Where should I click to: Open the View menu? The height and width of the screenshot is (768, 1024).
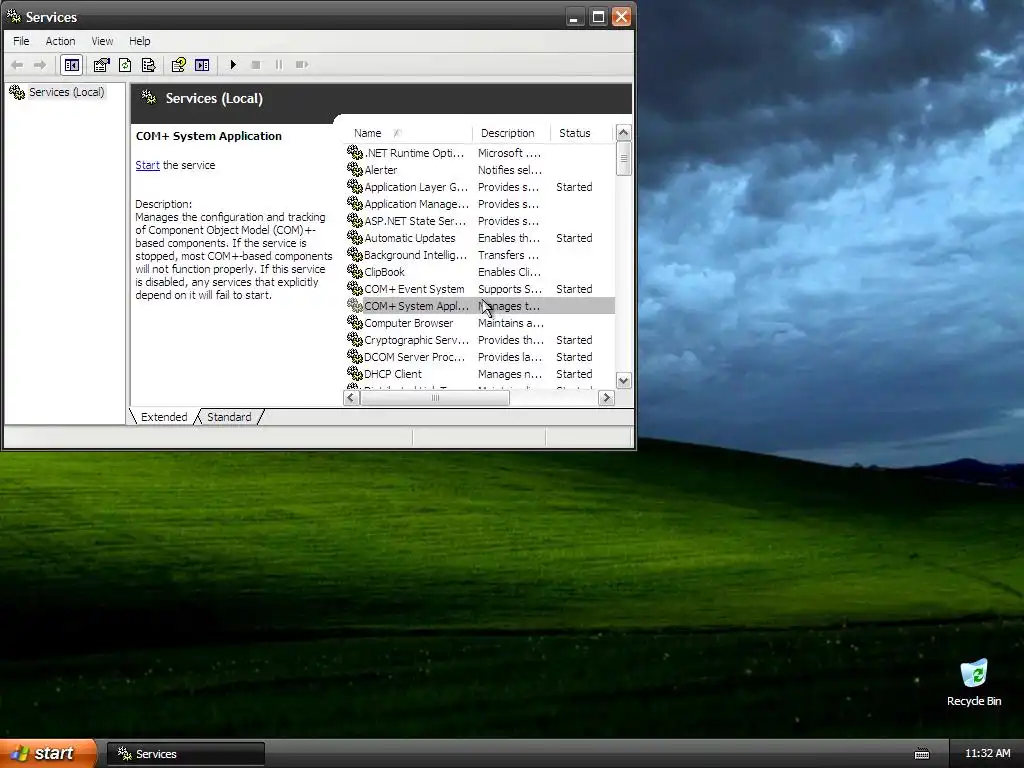pyautogui.click(x=102, y=40)
